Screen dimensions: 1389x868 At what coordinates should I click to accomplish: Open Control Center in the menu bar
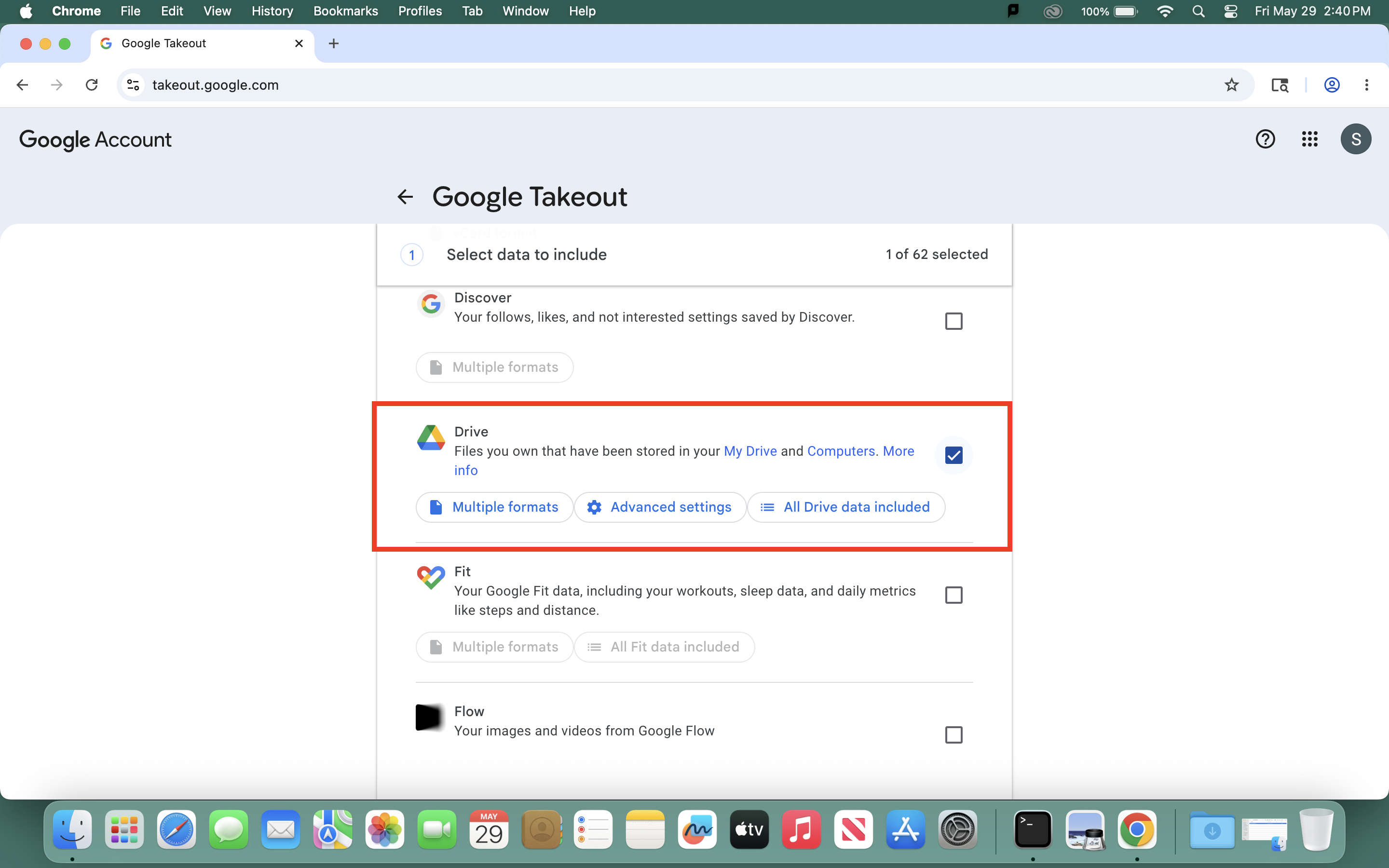point(1230,12)
